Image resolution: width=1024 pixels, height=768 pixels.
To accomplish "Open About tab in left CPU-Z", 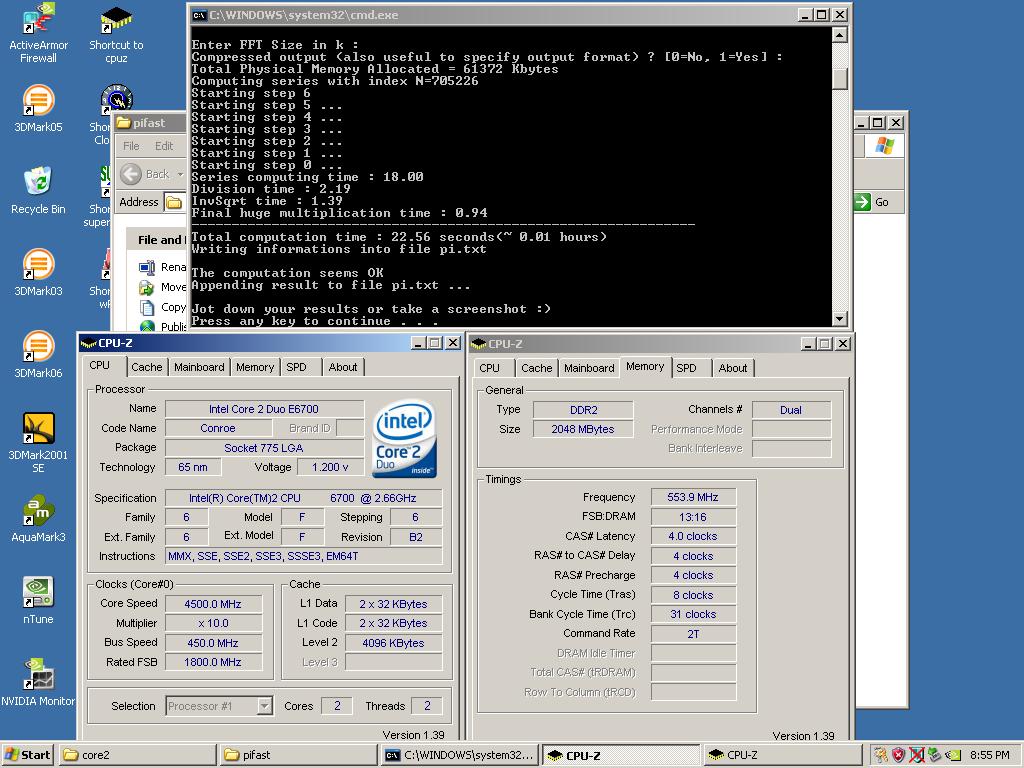I will tap(343, 367).
